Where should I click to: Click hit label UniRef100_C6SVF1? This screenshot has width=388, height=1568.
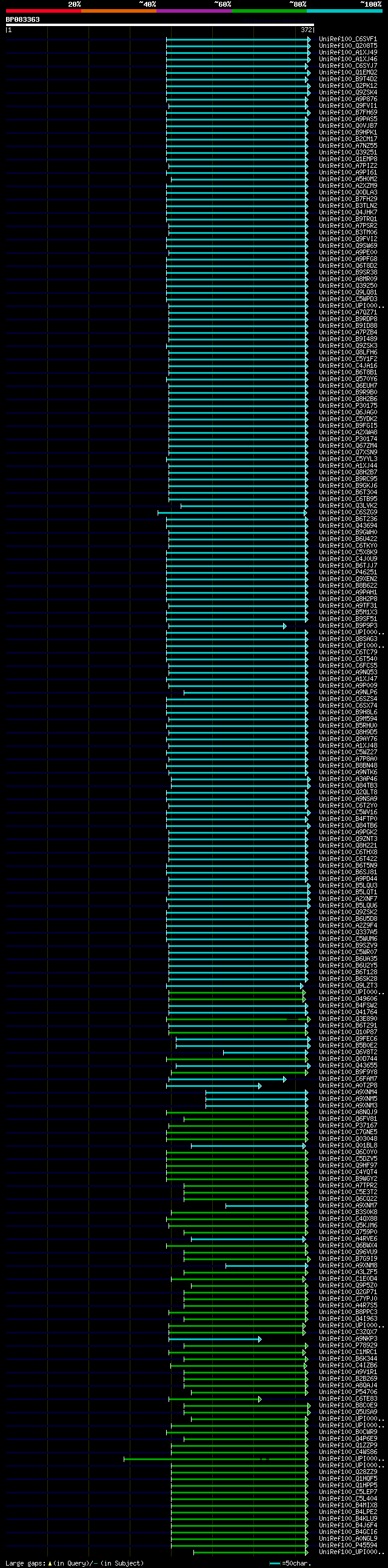(348, 39)
